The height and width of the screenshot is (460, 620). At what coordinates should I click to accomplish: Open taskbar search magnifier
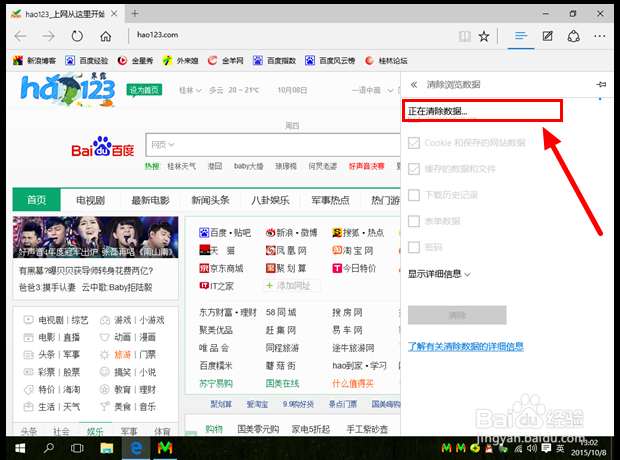[x=49, y=448]
